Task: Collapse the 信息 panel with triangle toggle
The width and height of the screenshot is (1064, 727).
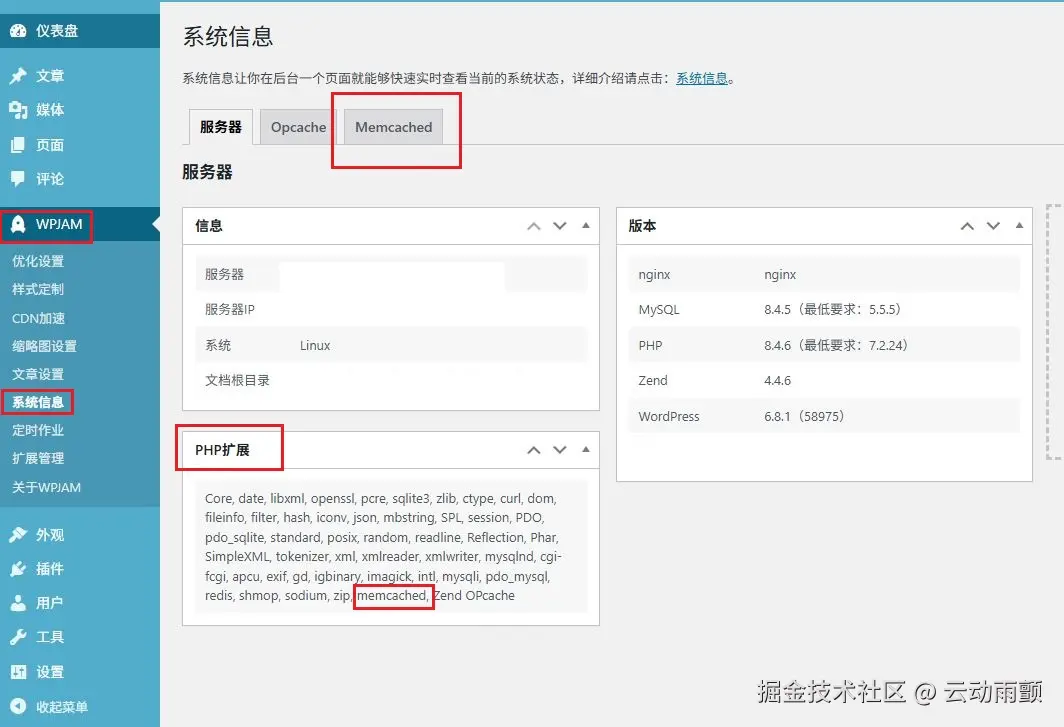Action: [x=586, y=225]
